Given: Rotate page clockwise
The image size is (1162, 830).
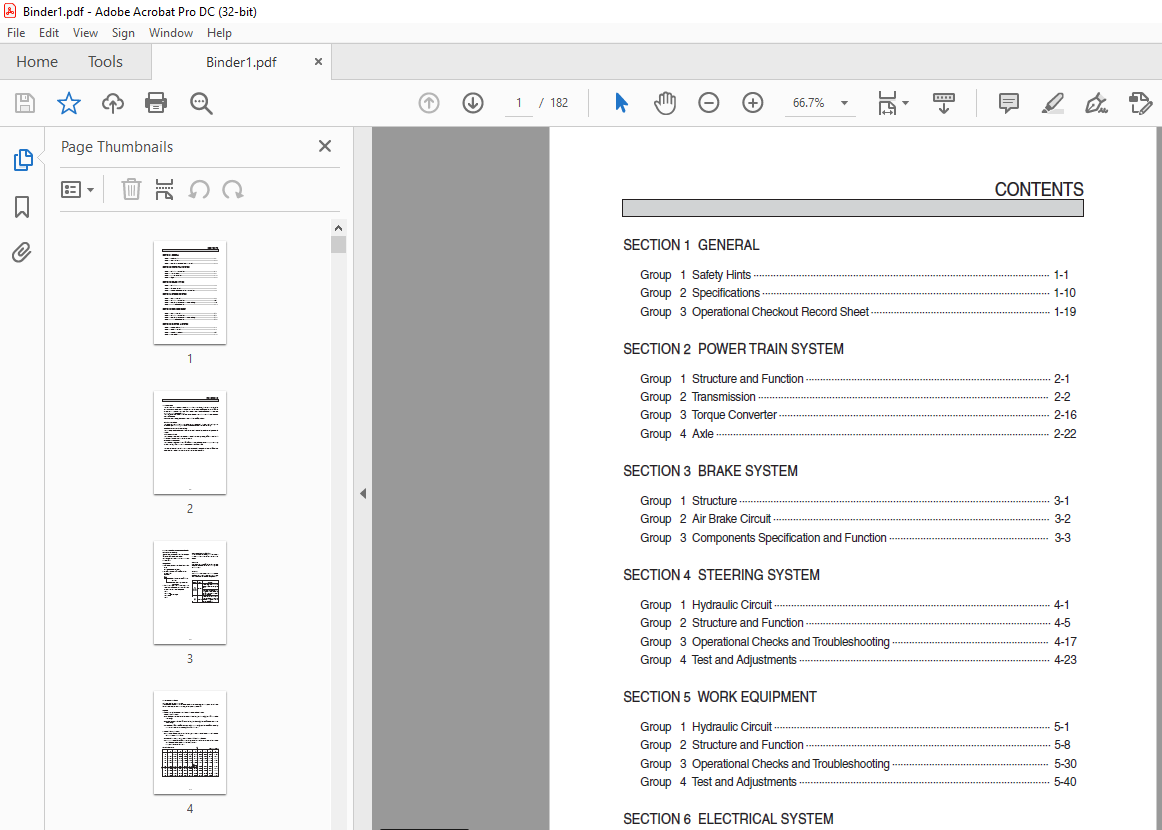Looking at the screenshot, I should click(233, 190).
